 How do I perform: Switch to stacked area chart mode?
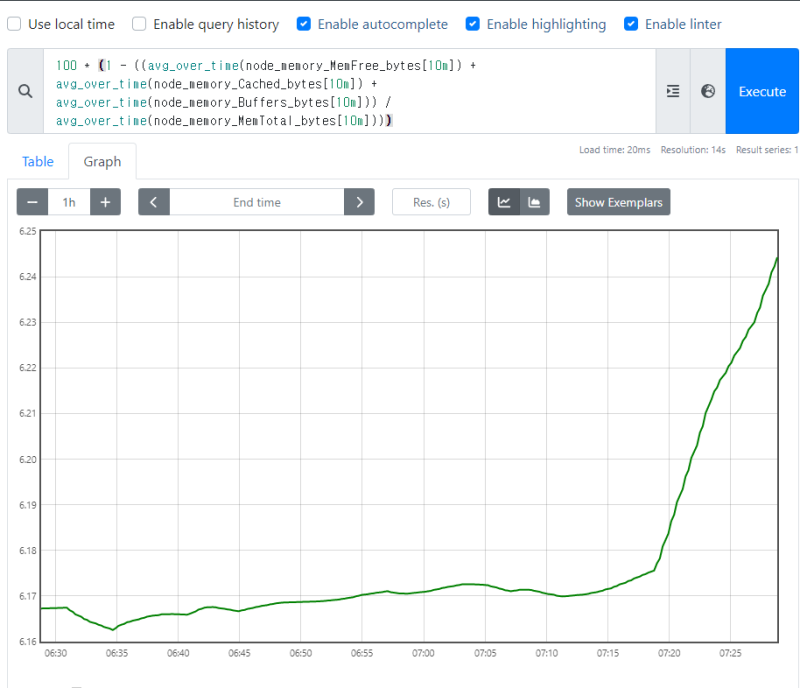tap(535, 202)
